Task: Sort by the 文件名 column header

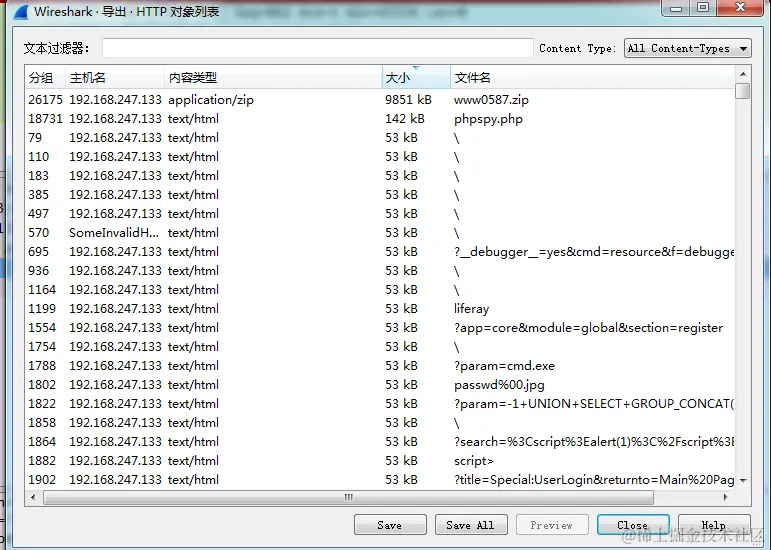Action: (593, 77)
